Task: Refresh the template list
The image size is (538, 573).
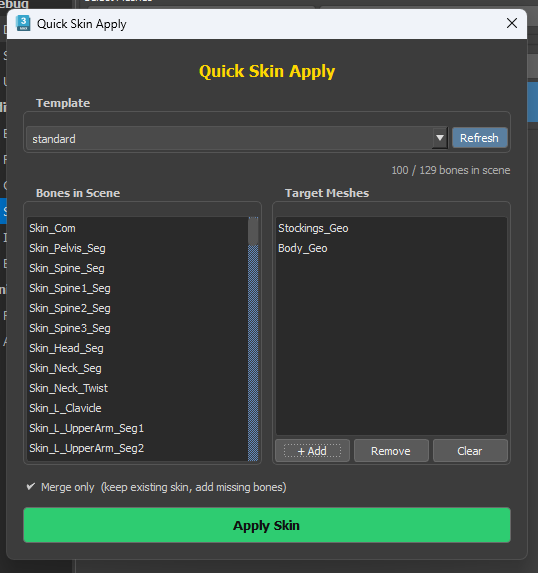Action: click(x=480, y=138)
